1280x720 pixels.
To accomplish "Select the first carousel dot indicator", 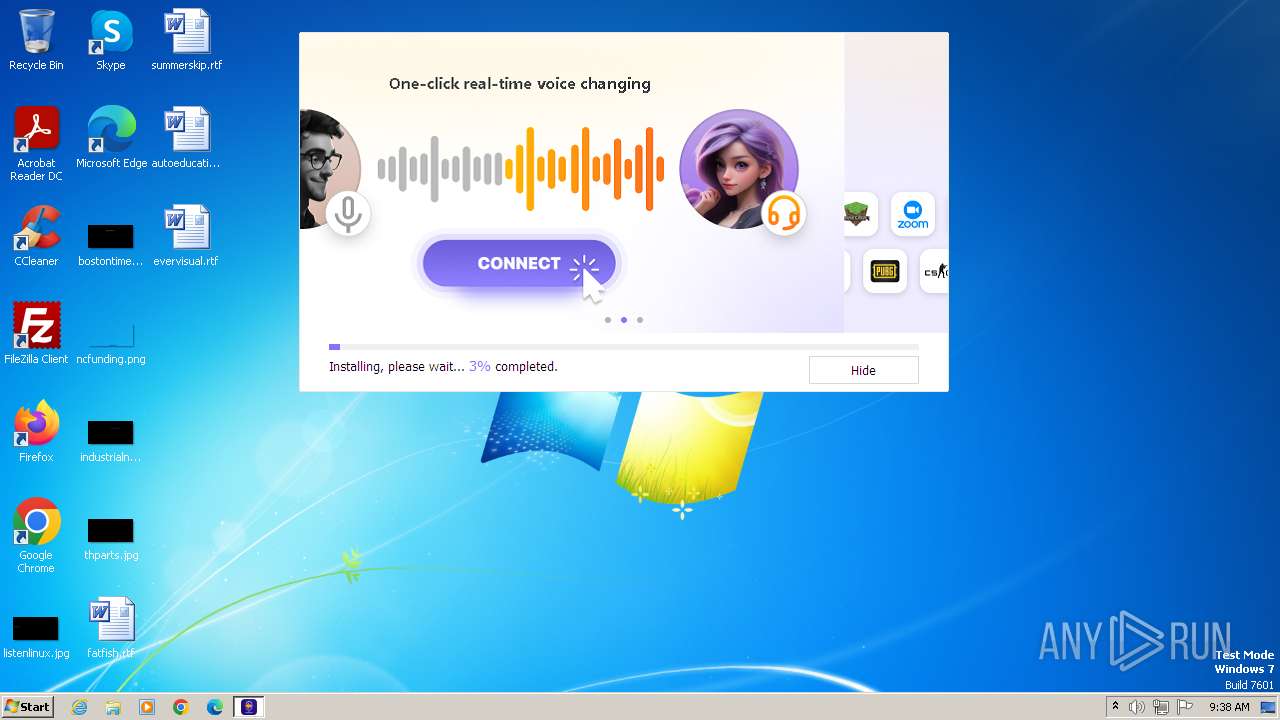I will (608, 320).
